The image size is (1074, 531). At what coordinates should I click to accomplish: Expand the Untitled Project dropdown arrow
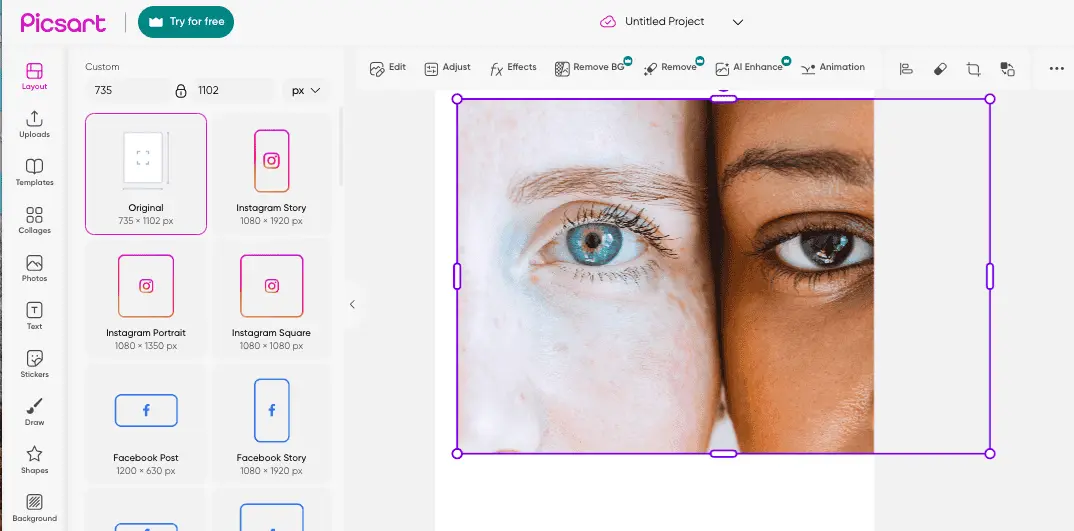tap(738, 22)
